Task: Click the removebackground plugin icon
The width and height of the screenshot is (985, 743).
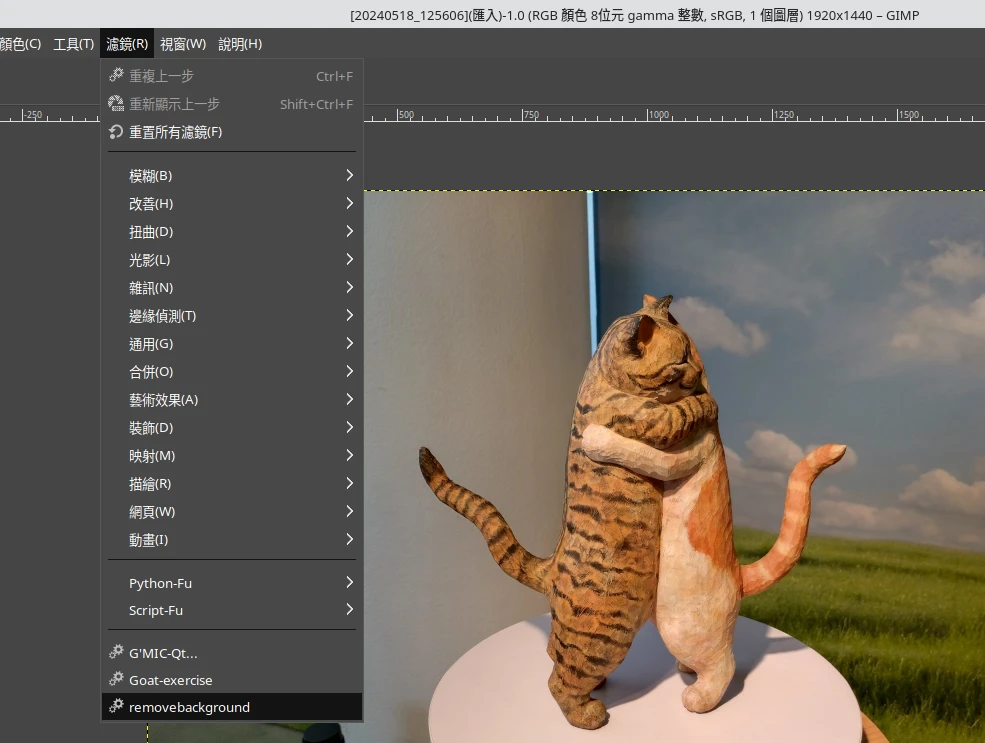Action: pyautogui.click(x=116, y=707)
